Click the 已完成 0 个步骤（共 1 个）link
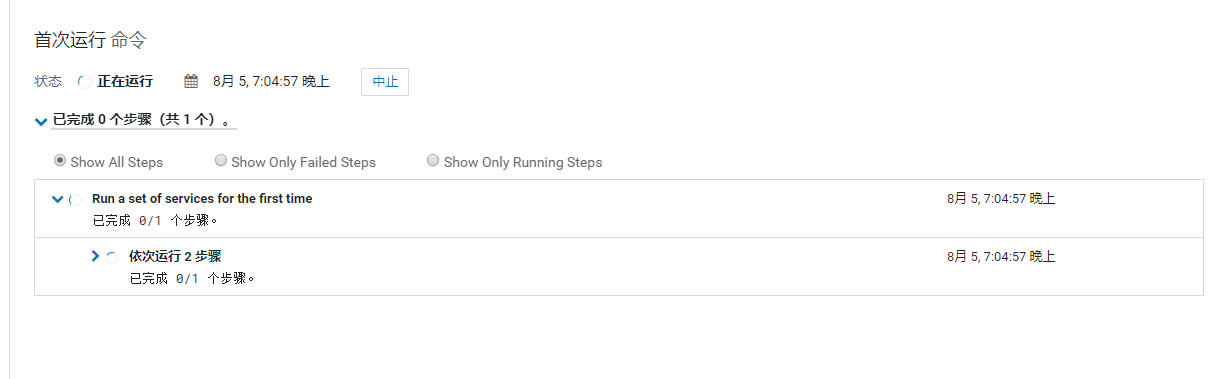The image size is (1217, 379). (144, 119)
